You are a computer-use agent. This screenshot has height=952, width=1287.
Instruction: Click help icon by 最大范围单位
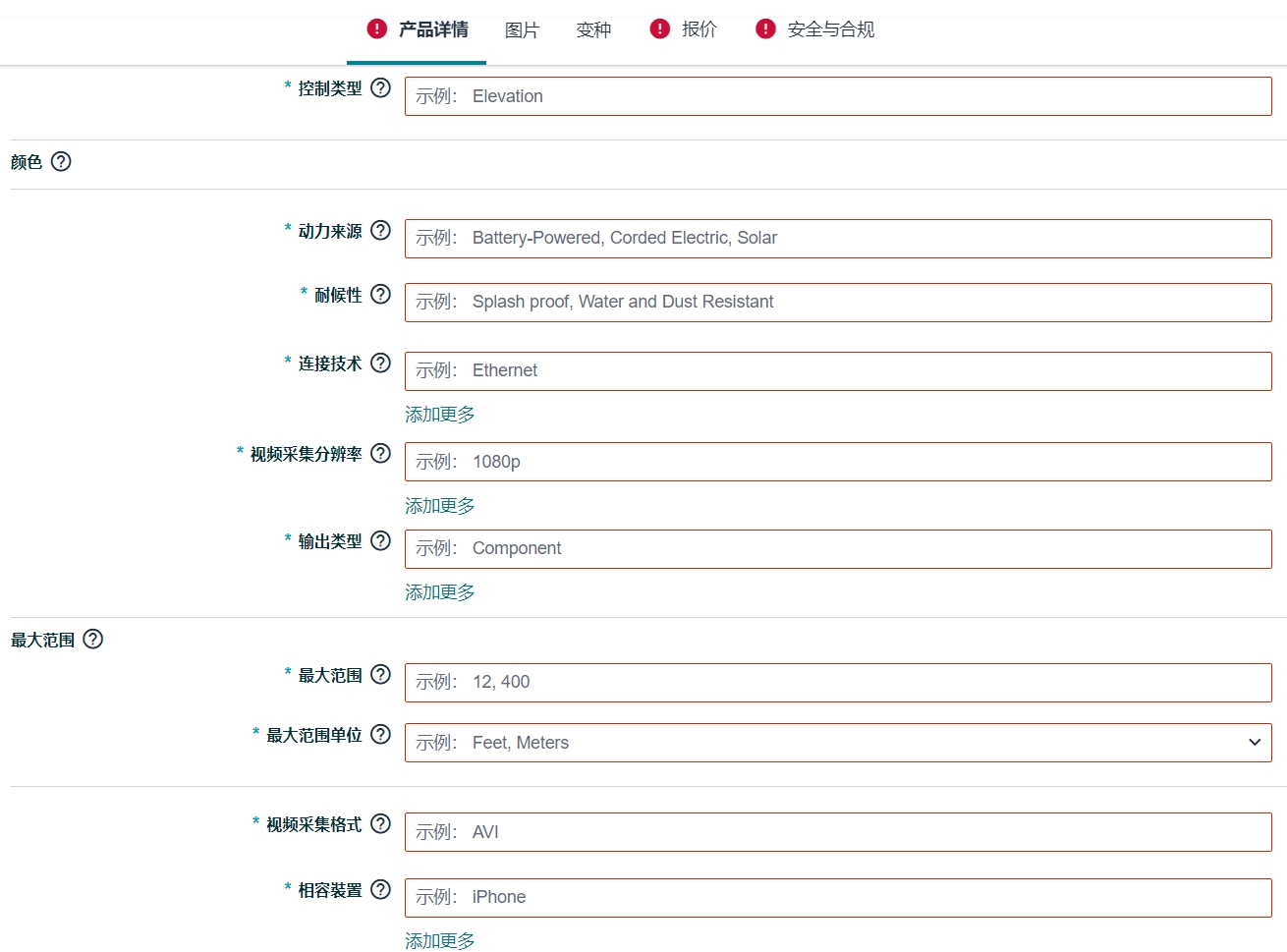380,735
